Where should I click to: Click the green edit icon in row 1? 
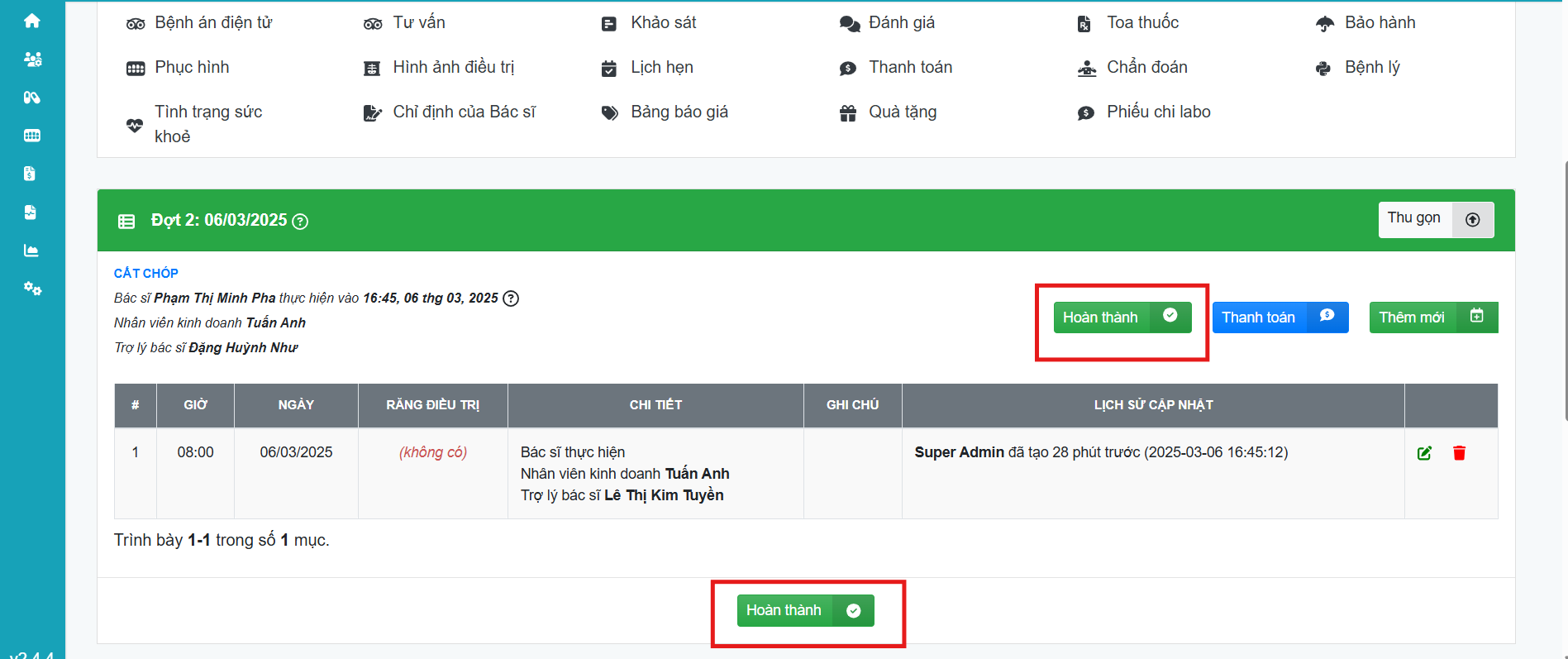[x=1424, y=453]
